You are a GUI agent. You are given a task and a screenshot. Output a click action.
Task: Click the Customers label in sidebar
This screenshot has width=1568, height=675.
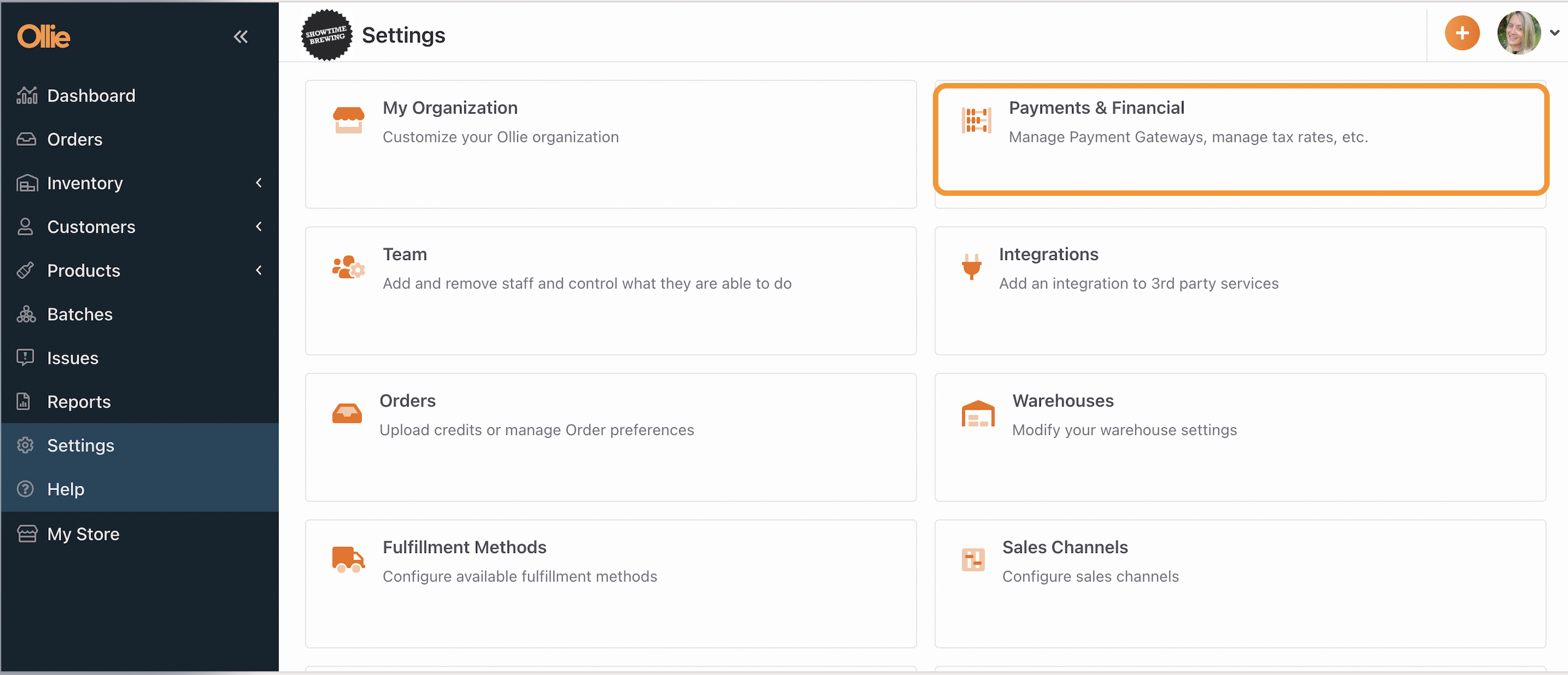(x=91, y=227)
